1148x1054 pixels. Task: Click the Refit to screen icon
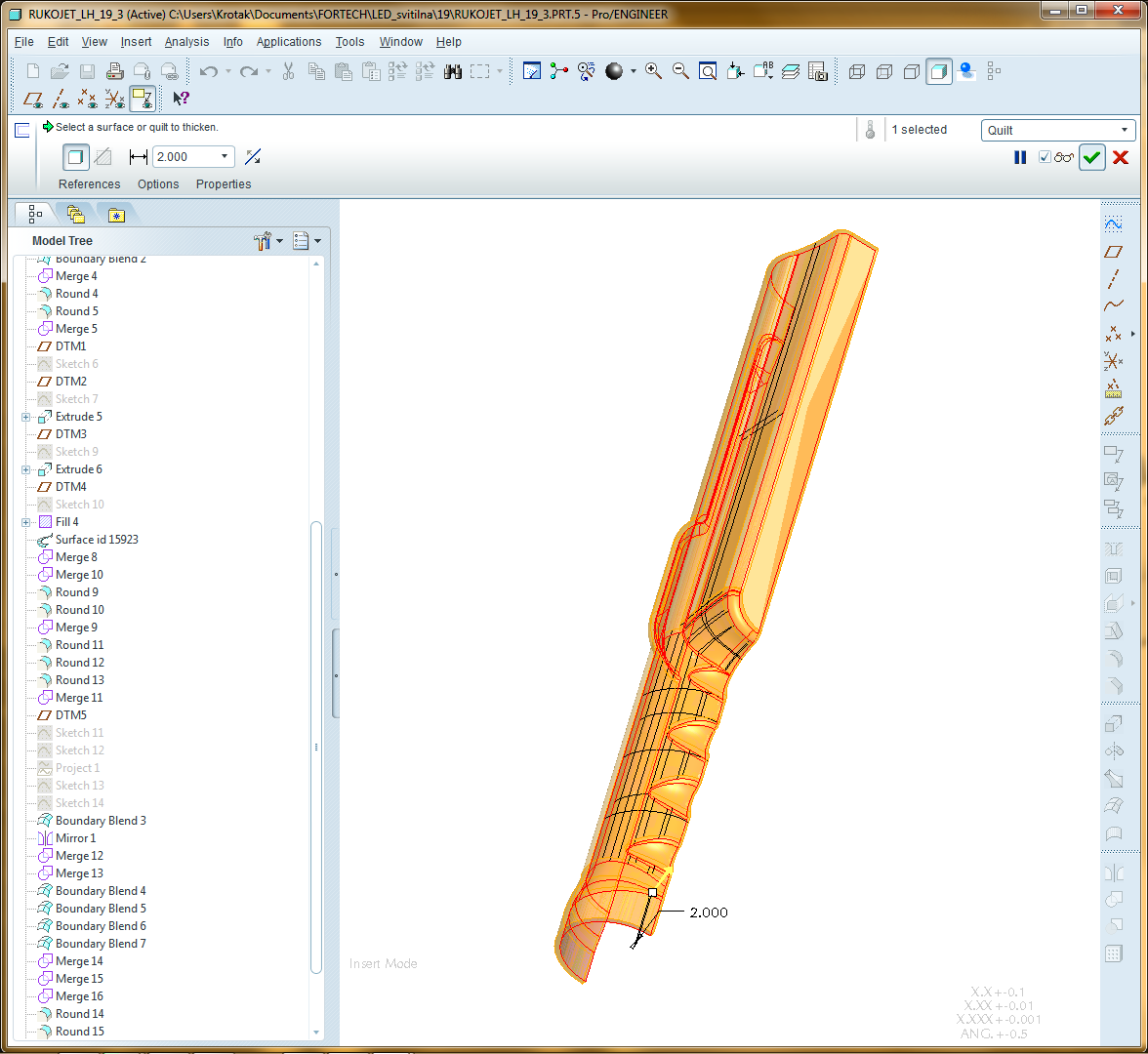click(707, 71)
